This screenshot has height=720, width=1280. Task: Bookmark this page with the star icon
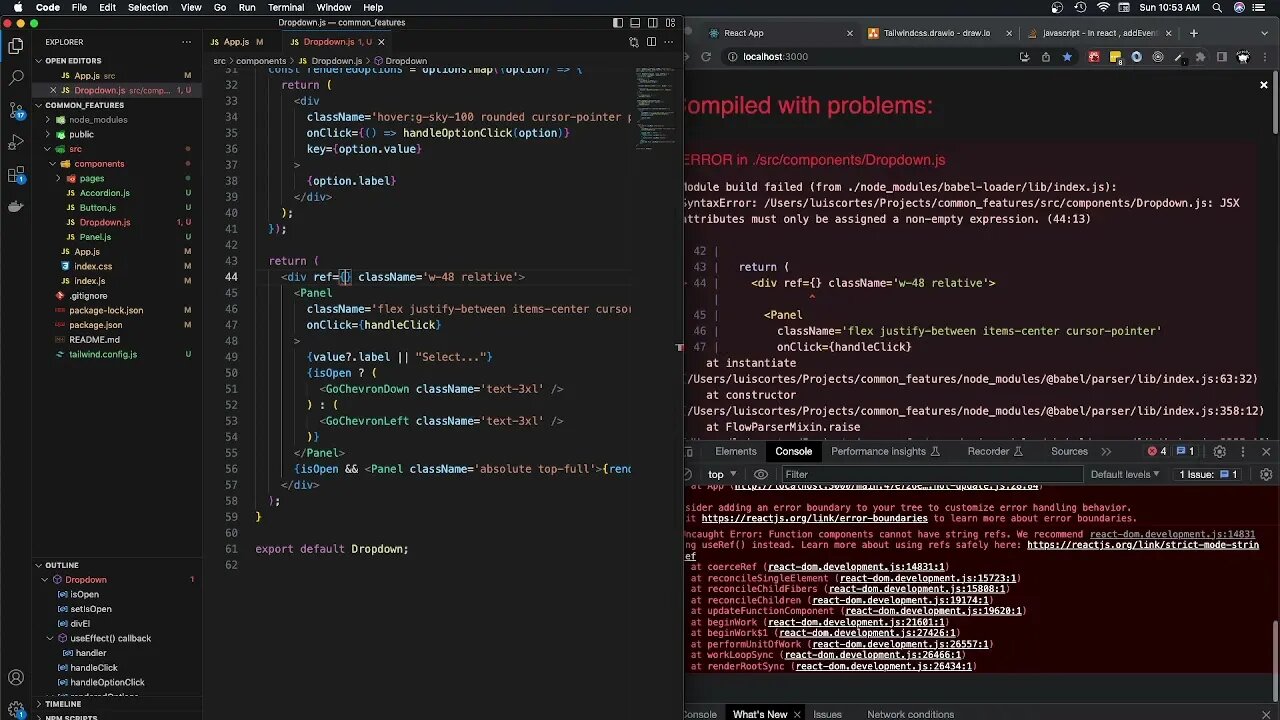tap(1067, 57)
